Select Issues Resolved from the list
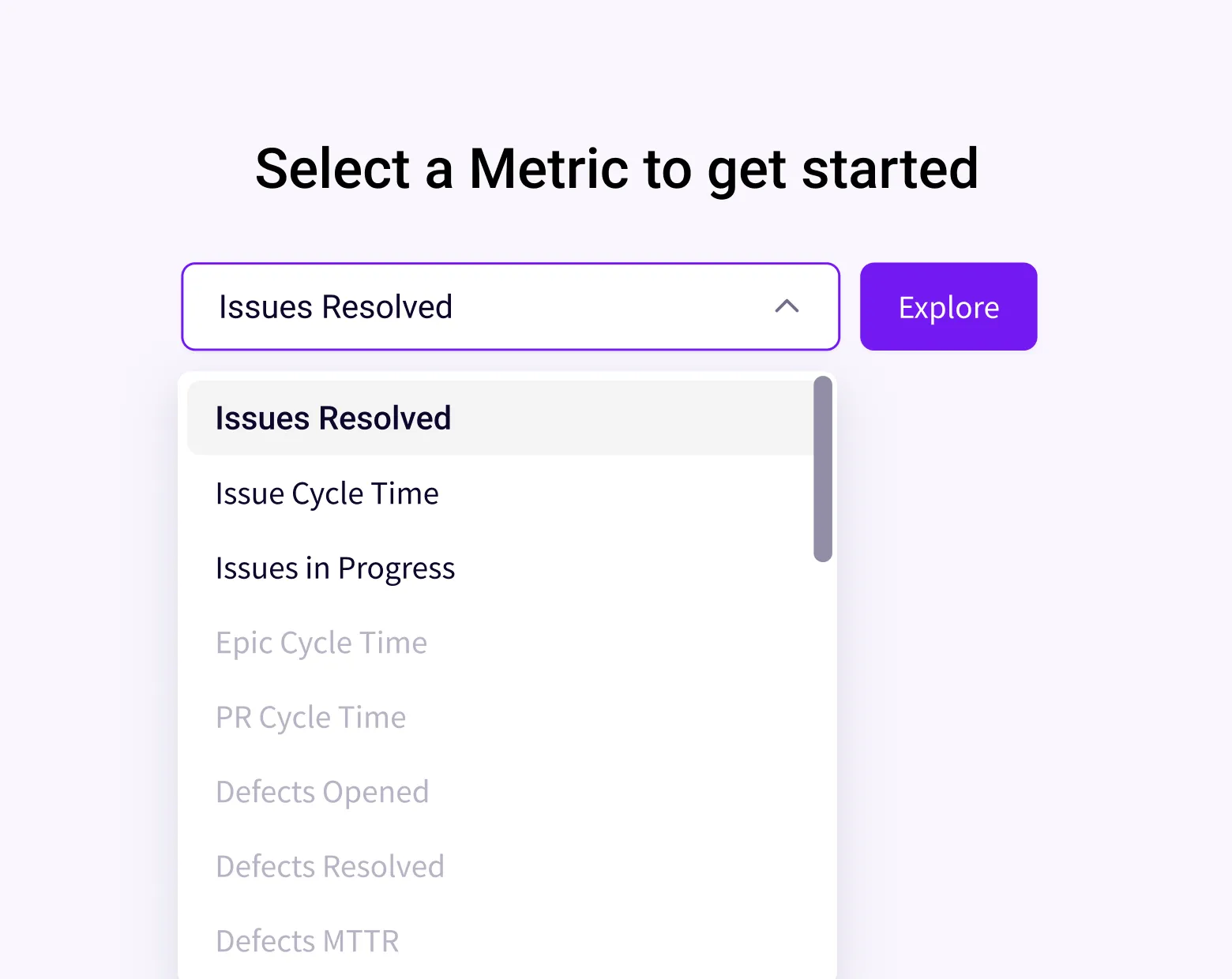The height and width of the screenshot is (979, 1232). point(332,418)
